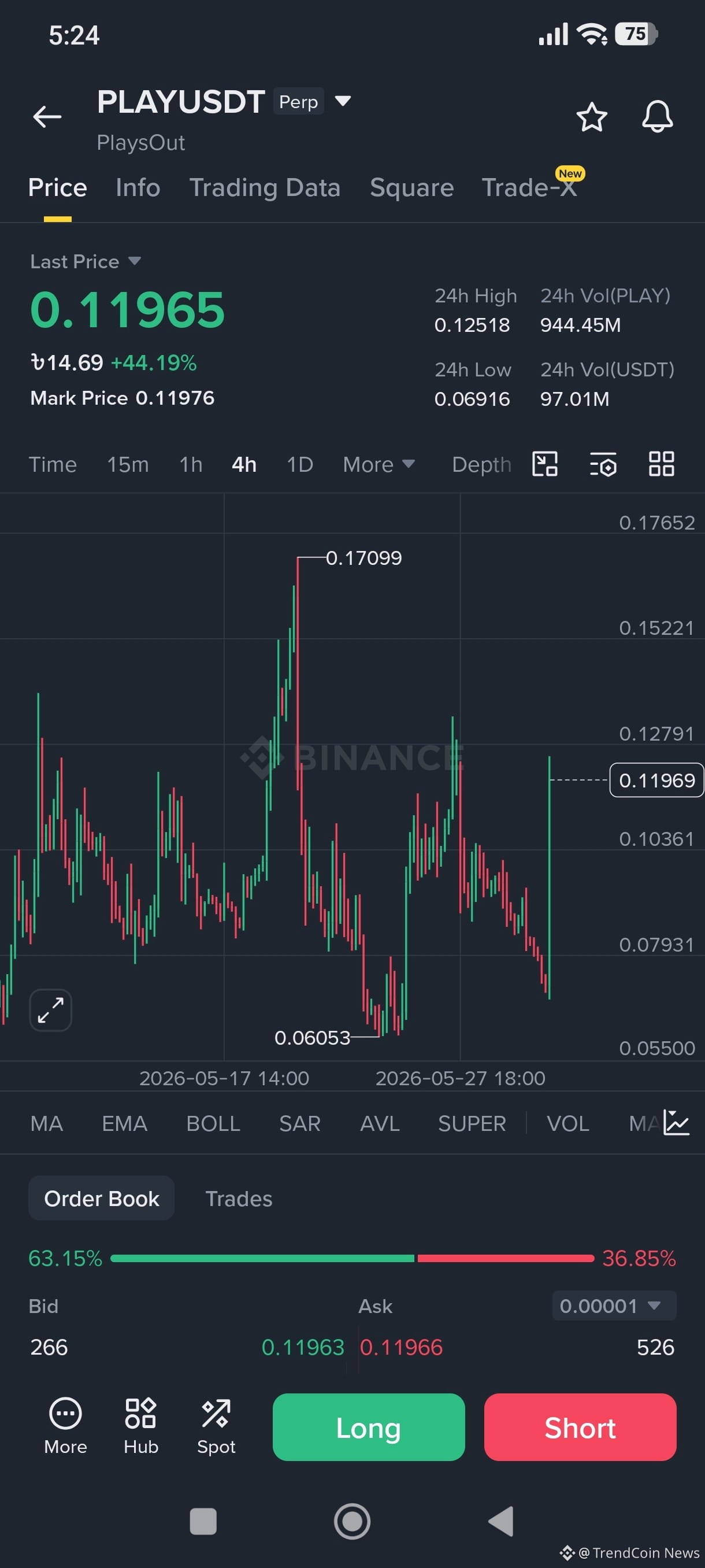Image resolution: width=705 pixels, height=1568 pixels.
Task: Tap the green bid side of ratio bar
Action: tap(262, 1258)
